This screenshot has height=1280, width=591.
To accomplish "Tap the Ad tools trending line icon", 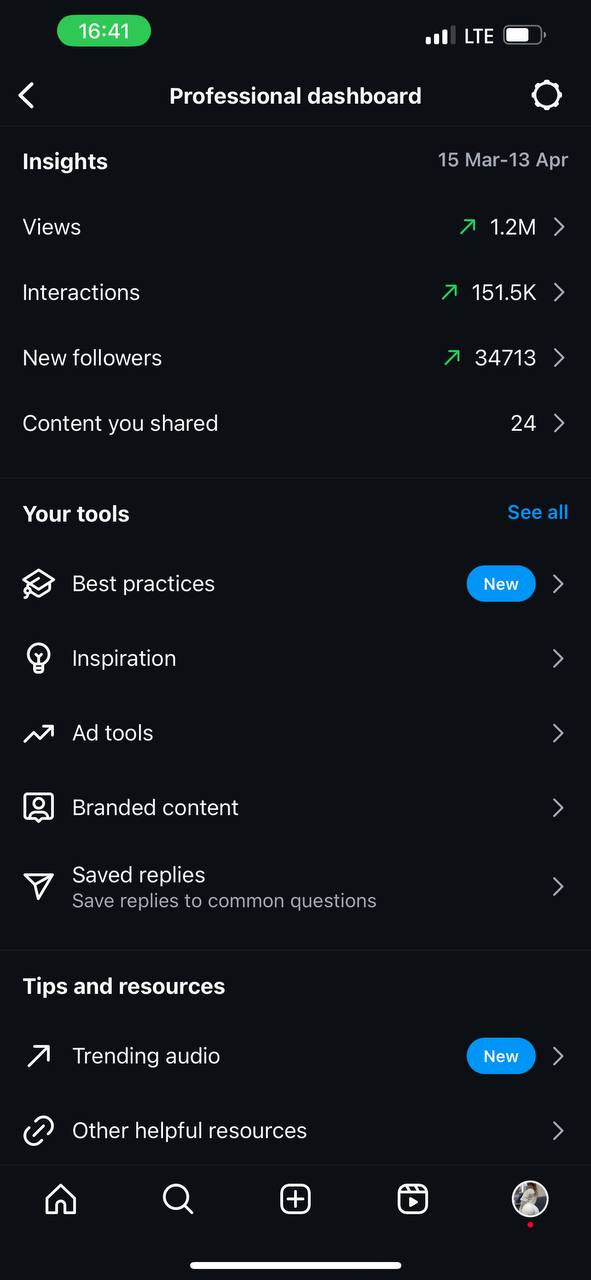I will coord(38,734).
